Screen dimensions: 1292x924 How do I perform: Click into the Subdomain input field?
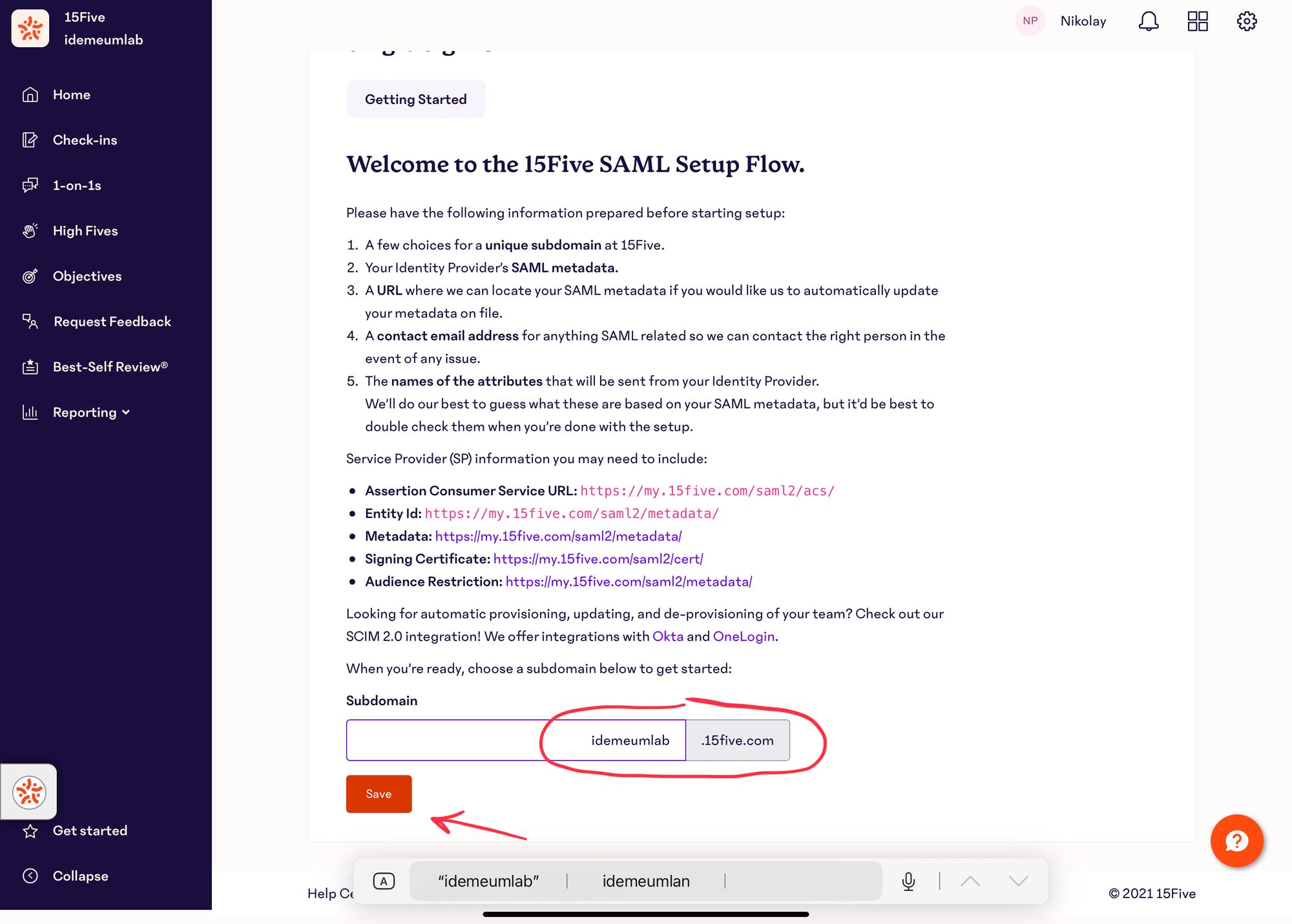(x=516, y=741)
